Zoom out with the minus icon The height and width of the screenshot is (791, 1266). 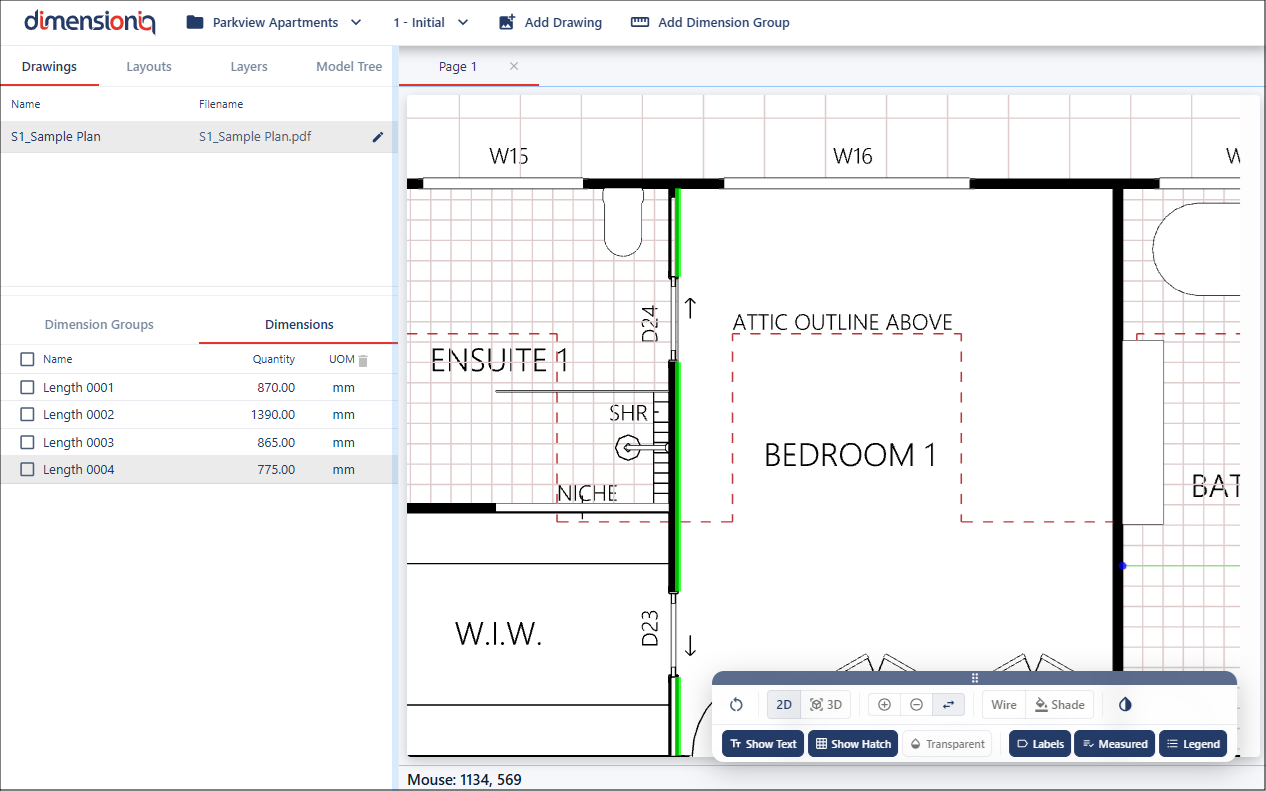(916, 705)
